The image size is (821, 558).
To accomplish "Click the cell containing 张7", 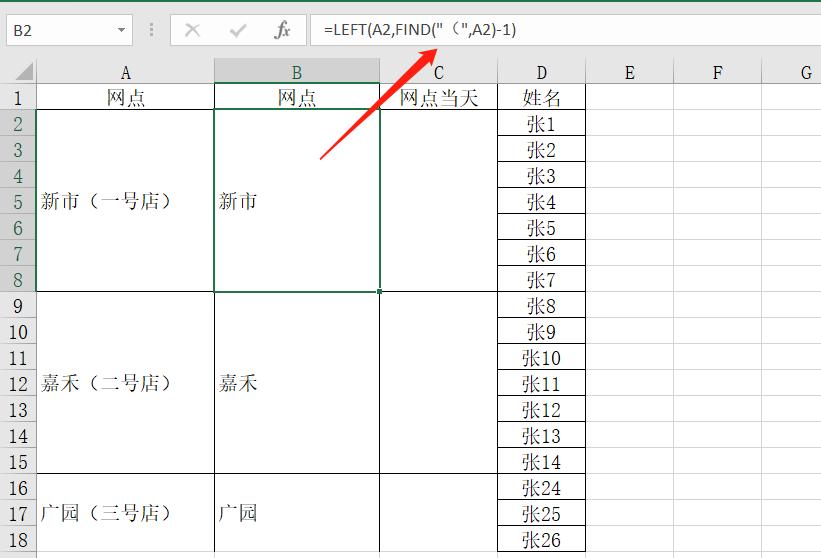I will pyautogui.click(x=541, y=279).
